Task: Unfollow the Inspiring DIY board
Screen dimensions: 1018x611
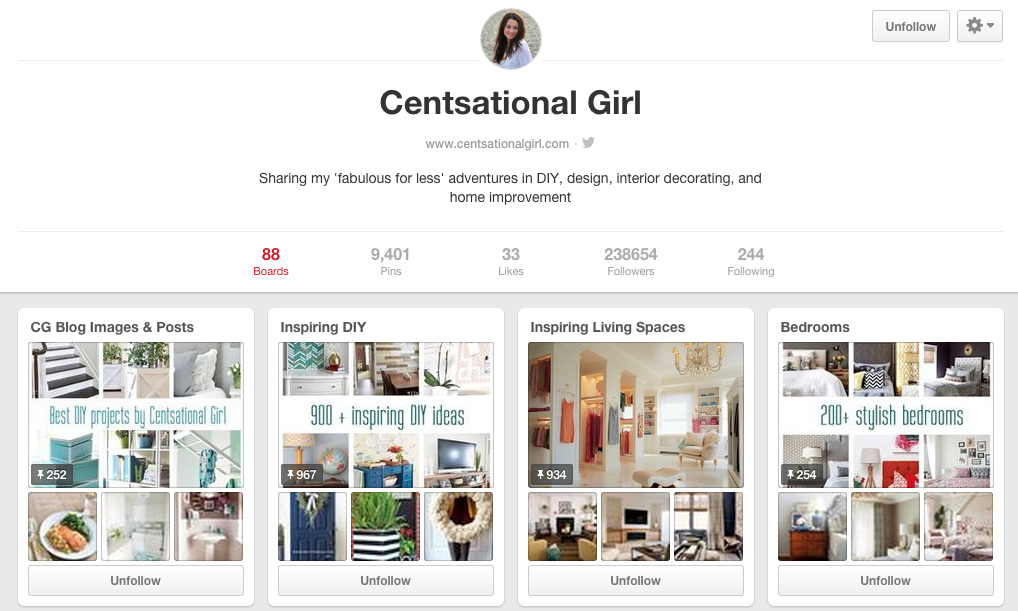Action: 386,580
